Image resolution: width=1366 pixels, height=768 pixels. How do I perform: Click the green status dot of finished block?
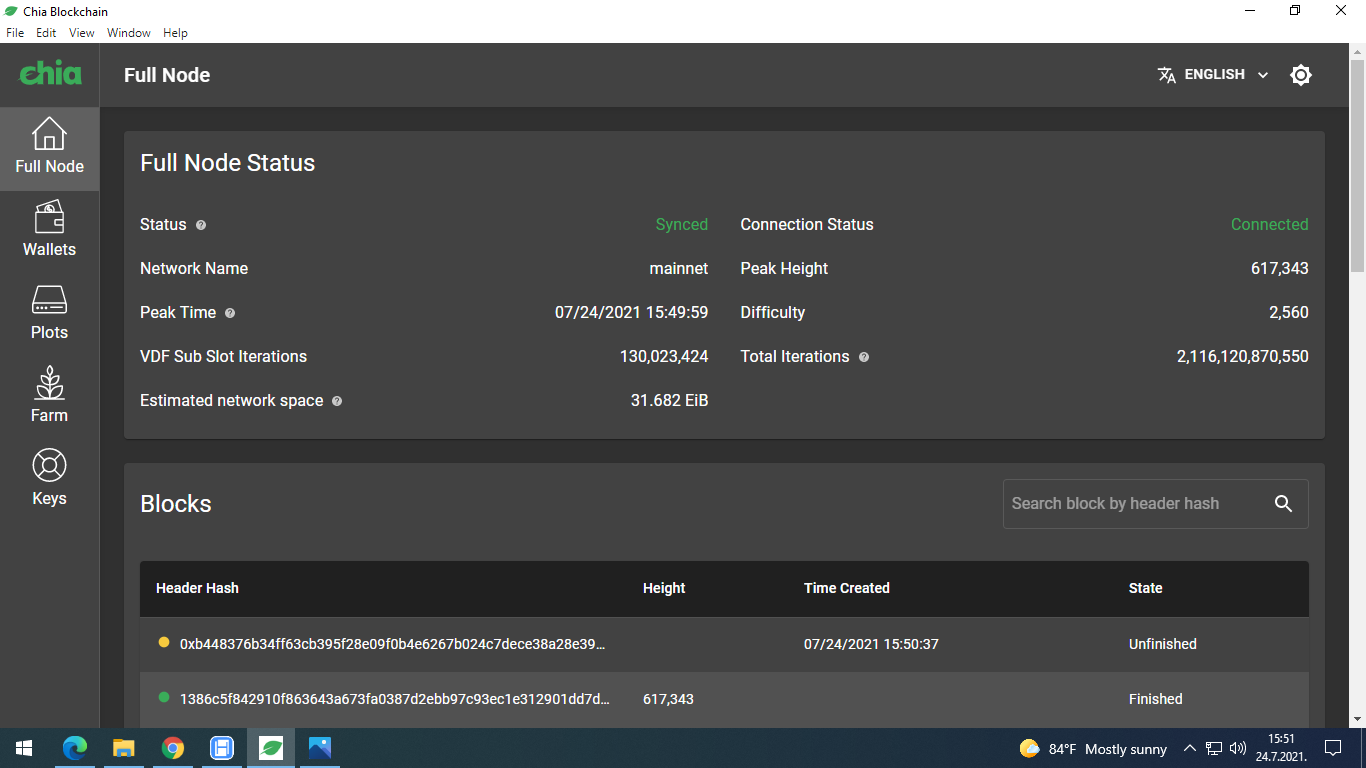click(x=164, y=697)
